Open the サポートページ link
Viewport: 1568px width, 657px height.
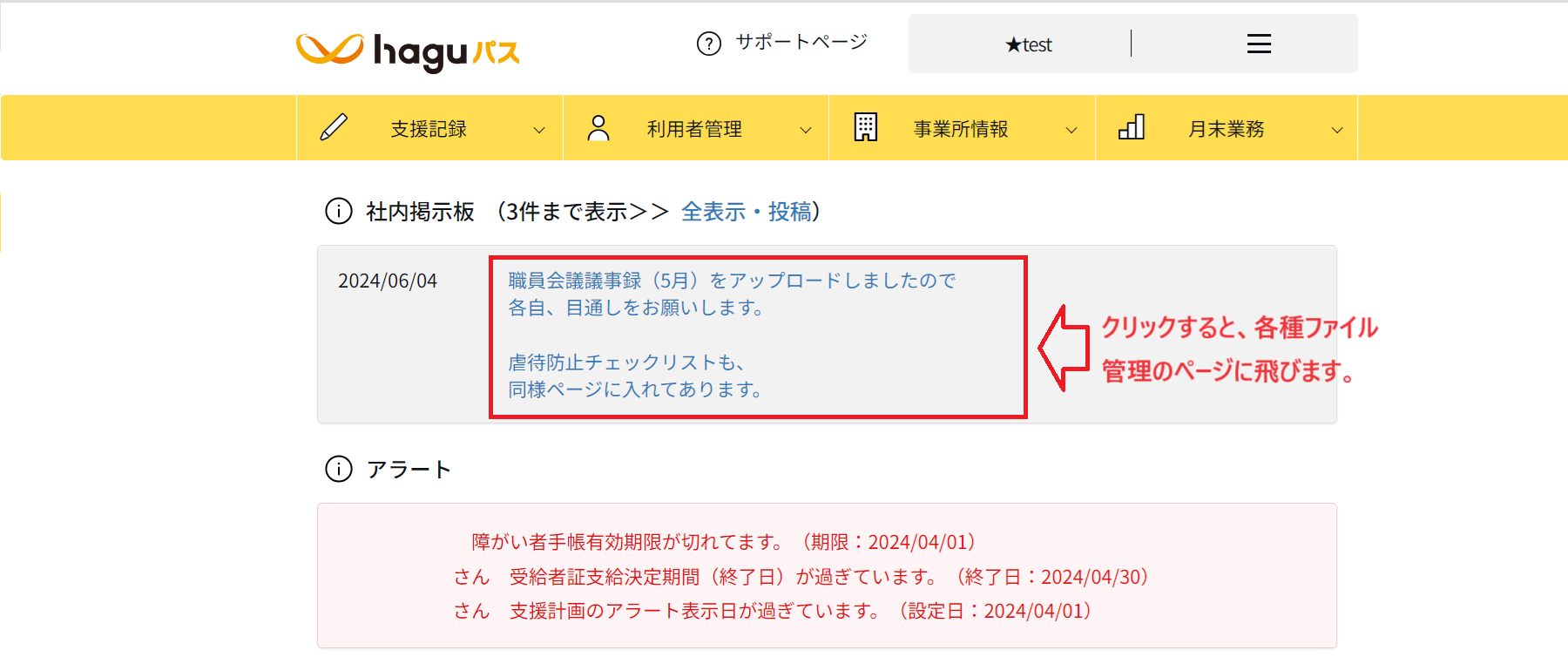point(801,42)
